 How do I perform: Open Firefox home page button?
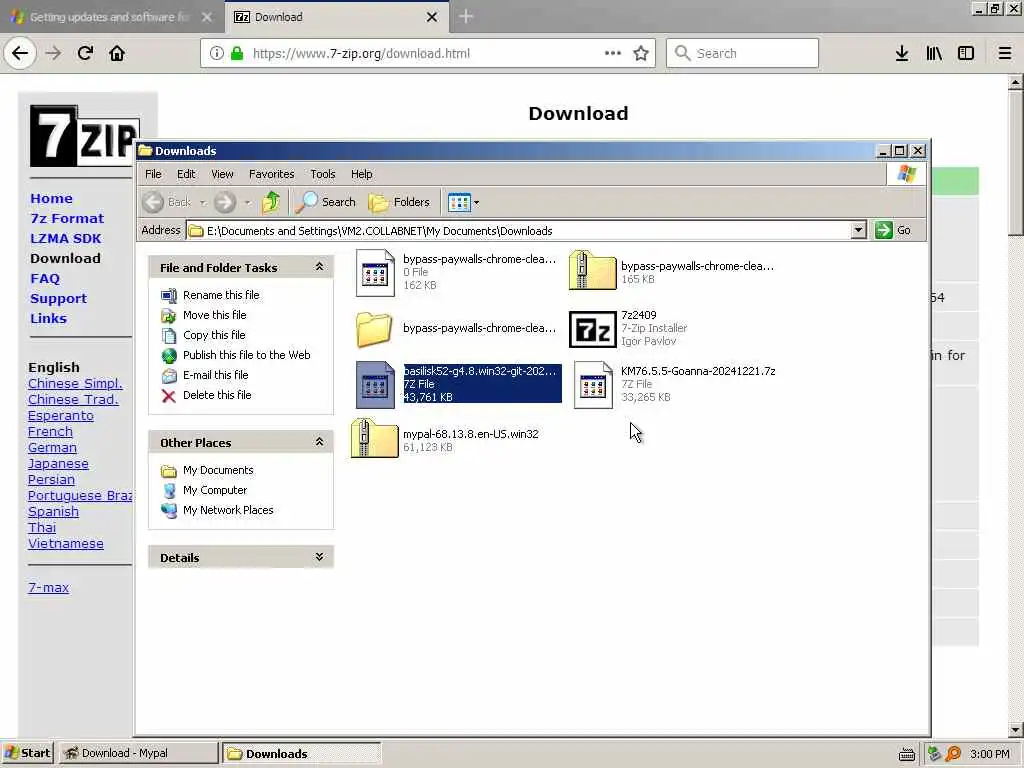pos(117,54)
